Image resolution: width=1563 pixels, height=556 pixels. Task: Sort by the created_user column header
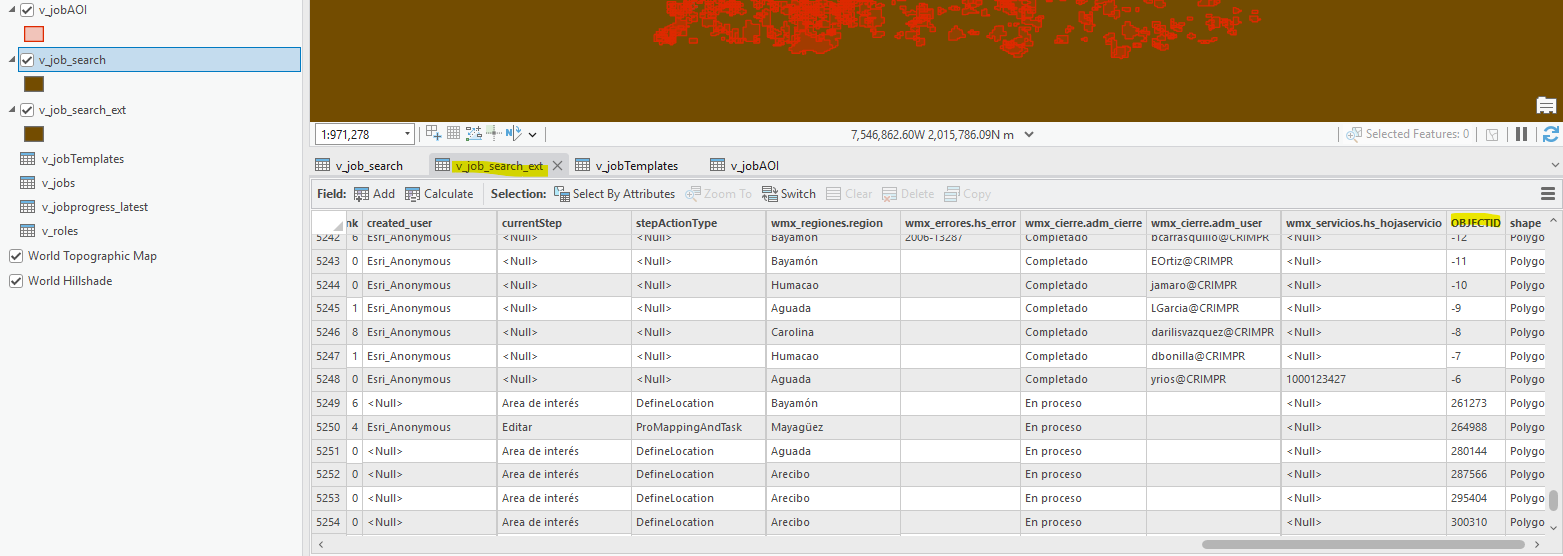(429, 223)
